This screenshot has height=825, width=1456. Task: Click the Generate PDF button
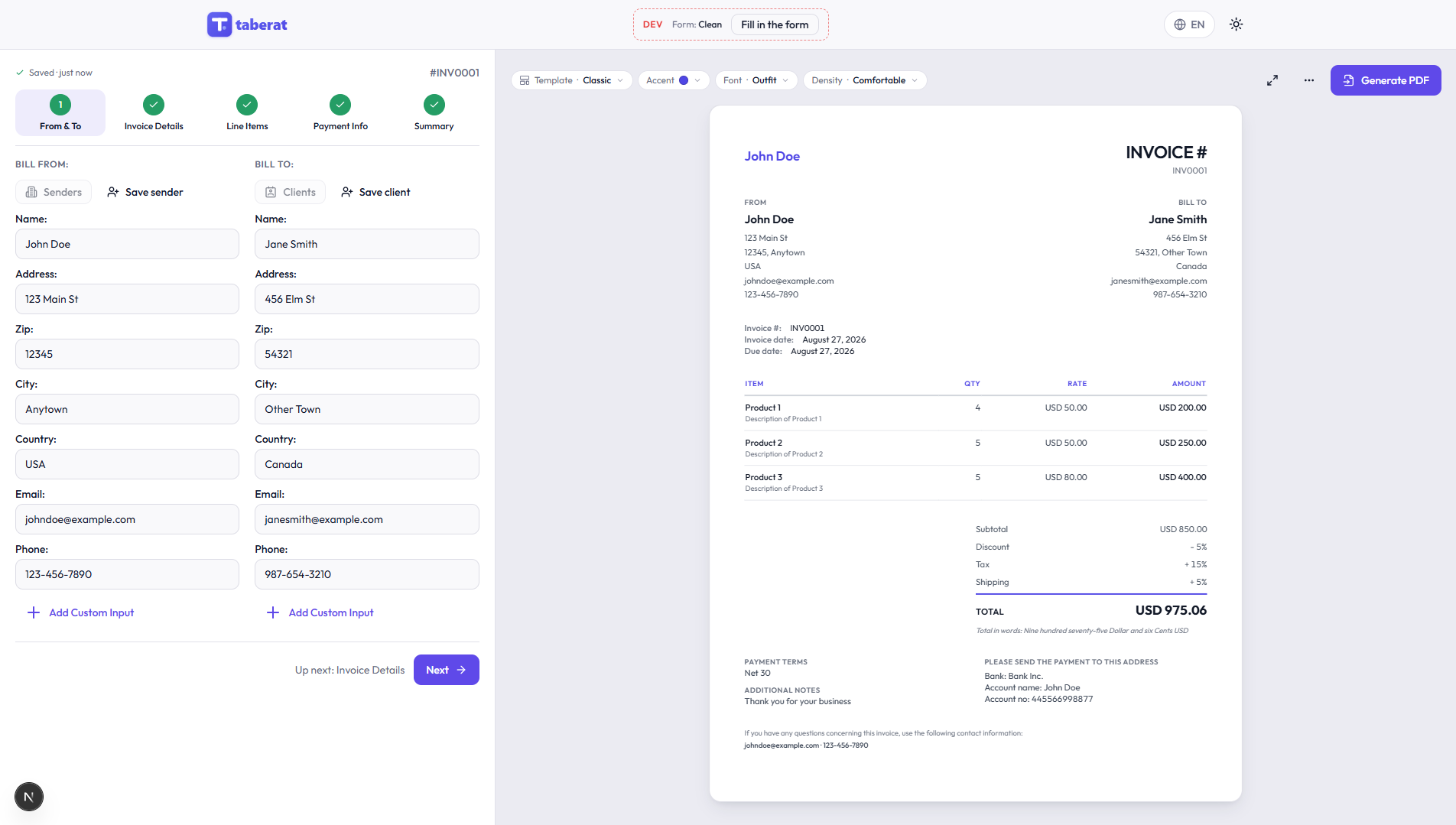pyautogui.click(x=1386, y=80)
